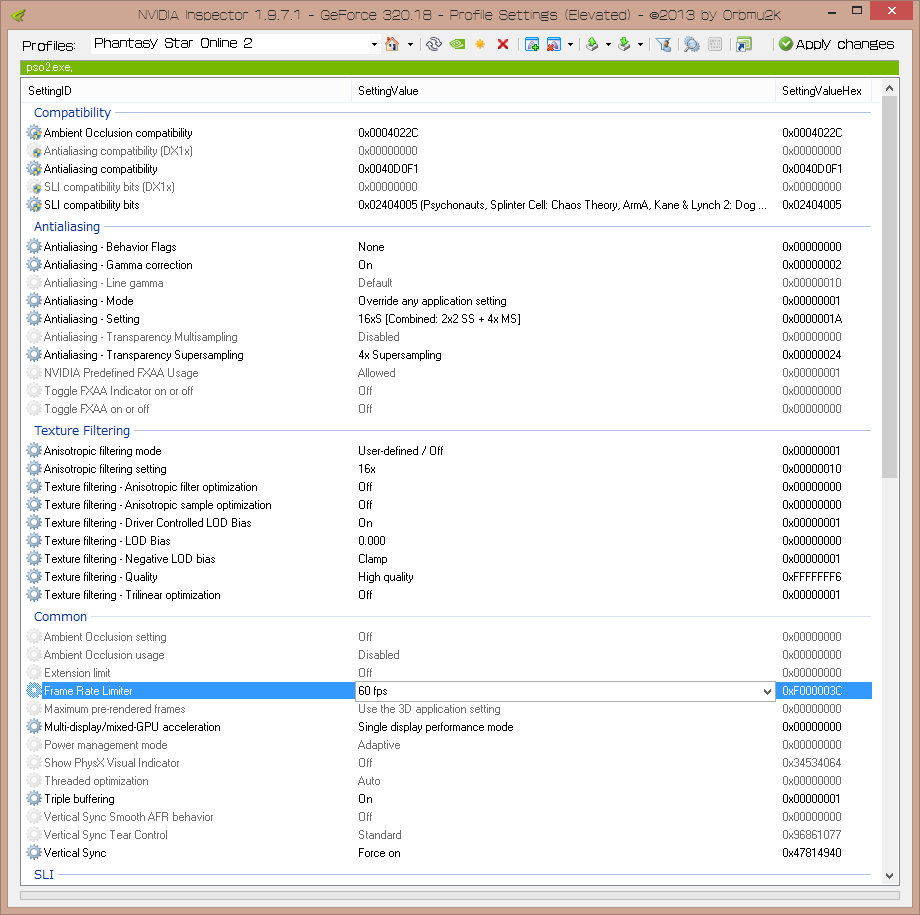Screen dimensions: 920x915
Task: Toggle the user-modified profiles filter funnel icon
Action: coord(664,44)
